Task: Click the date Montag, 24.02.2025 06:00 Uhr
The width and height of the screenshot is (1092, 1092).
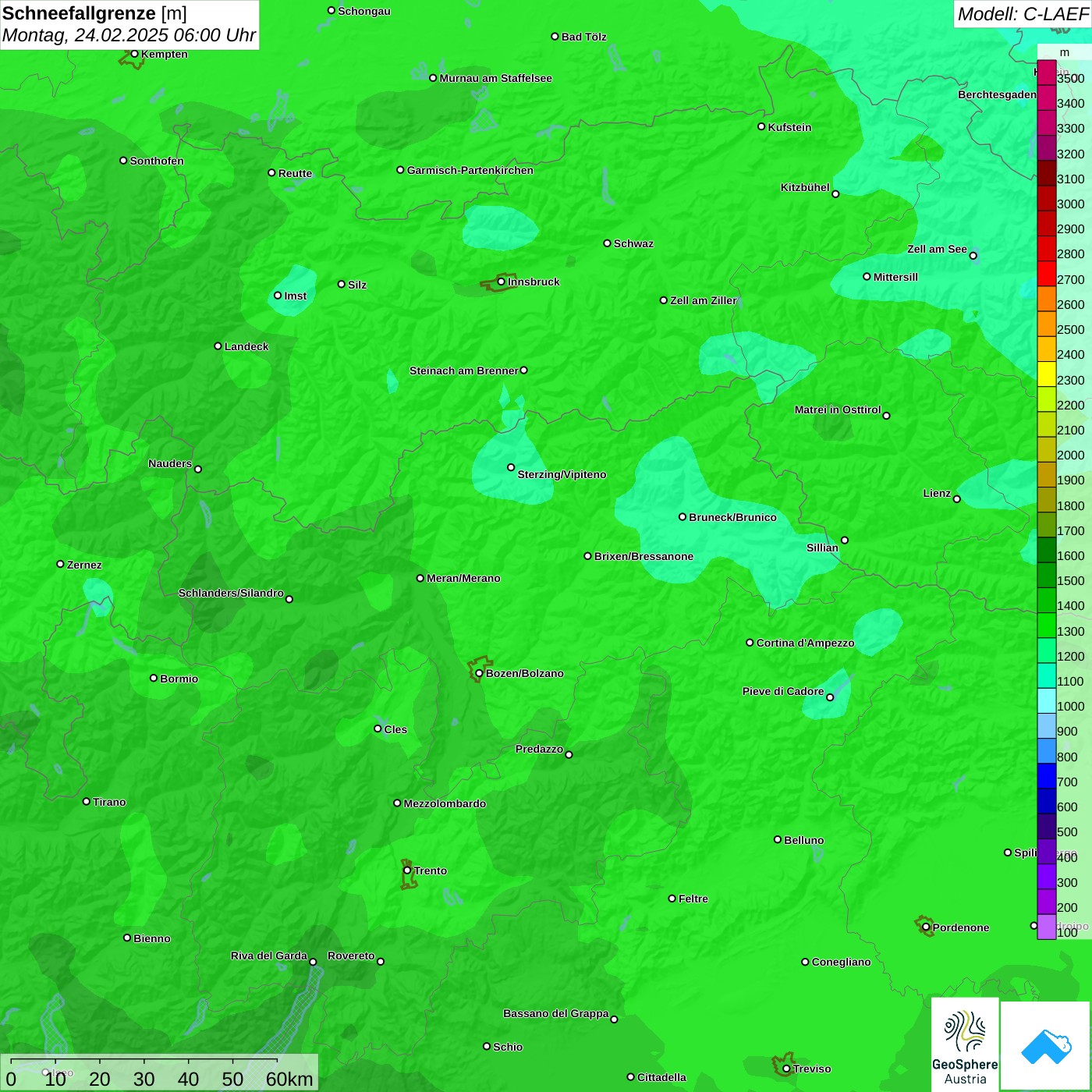Action: point(129,35)
